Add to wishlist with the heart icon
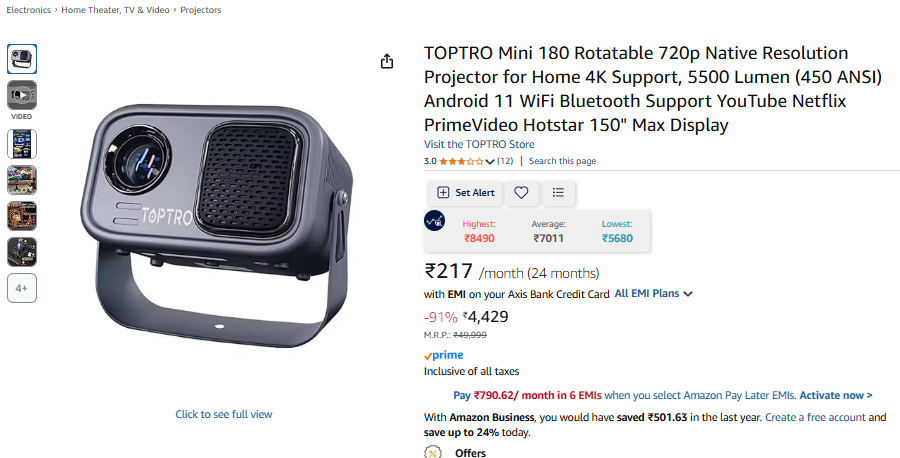Screen dimensions: 900x458 pos(521,193)
